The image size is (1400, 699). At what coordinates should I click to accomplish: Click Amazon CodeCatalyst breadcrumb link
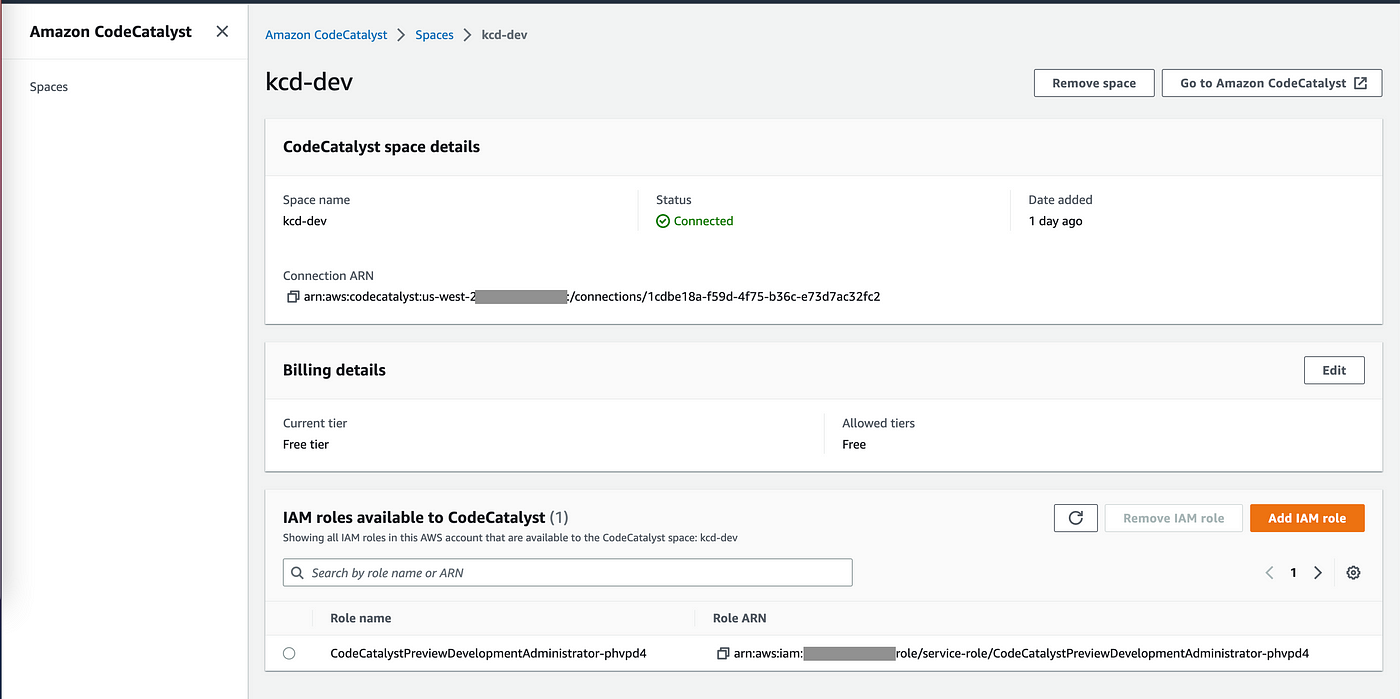[326, 35]
